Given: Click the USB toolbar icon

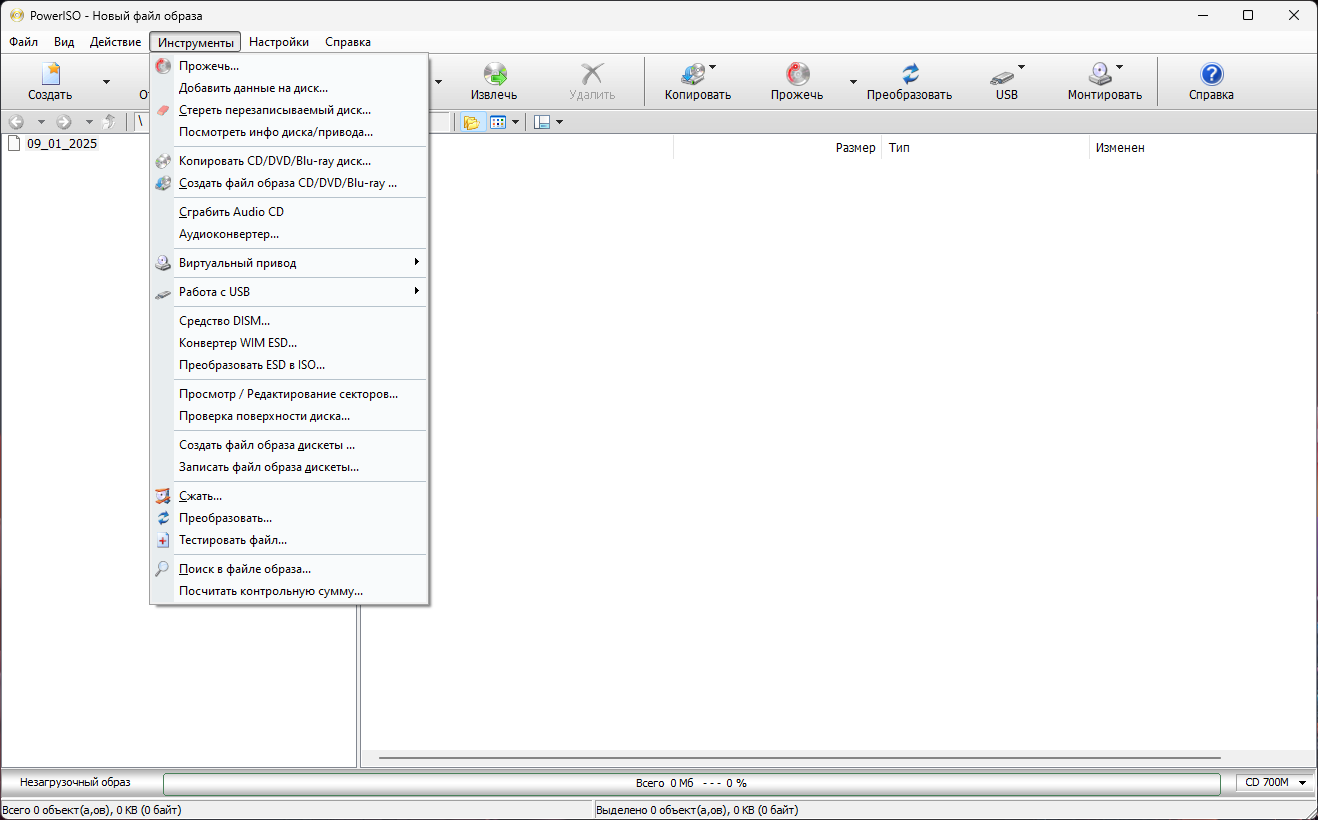Looking at the screenshot, I should point(1001,76).
